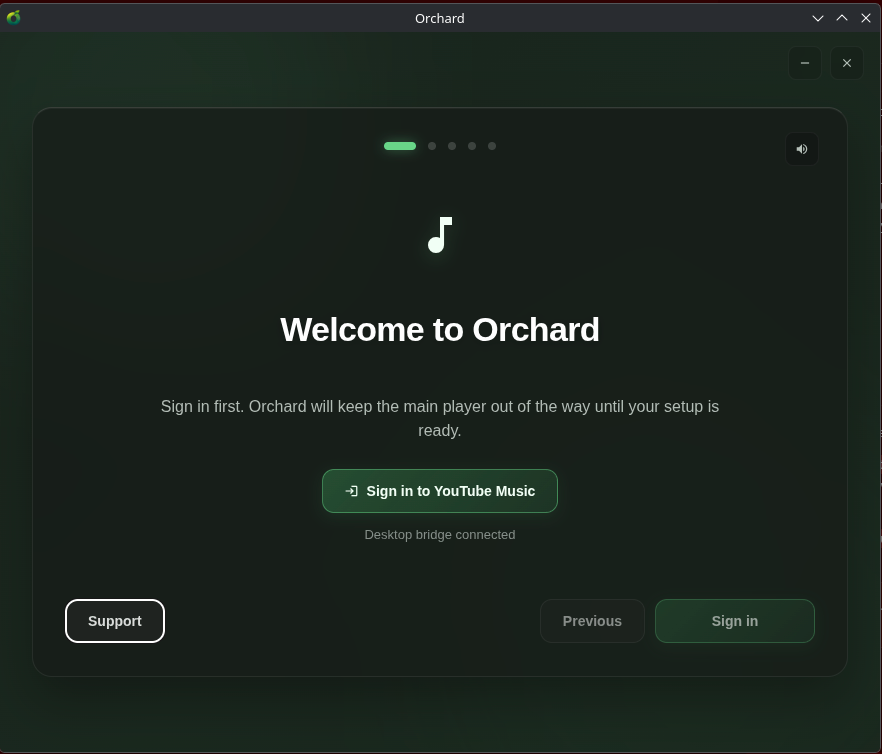The height and width of the screenshot is (754, 882).
Task: Click the 'Desktop bridge connected' status text
Action: 440,535
